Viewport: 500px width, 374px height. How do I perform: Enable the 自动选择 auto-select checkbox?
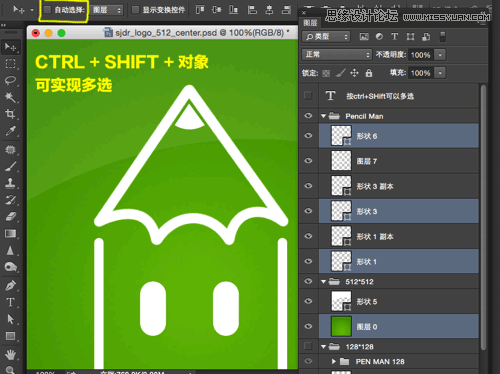point(48,10)
